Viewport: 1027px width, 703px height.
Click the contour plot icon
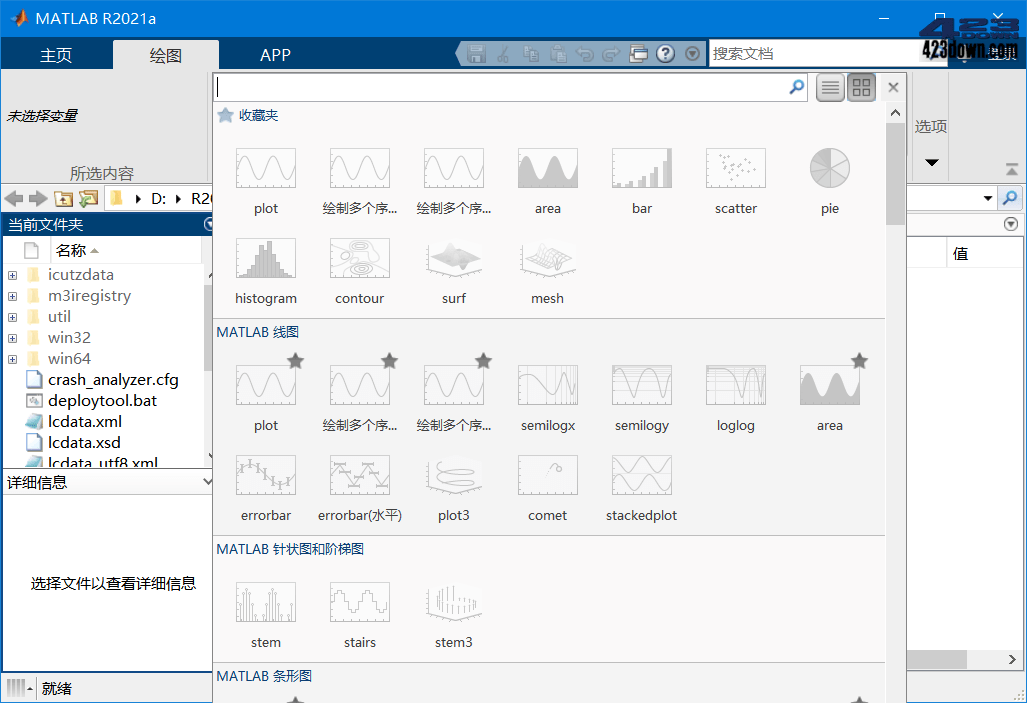(359, 258)
